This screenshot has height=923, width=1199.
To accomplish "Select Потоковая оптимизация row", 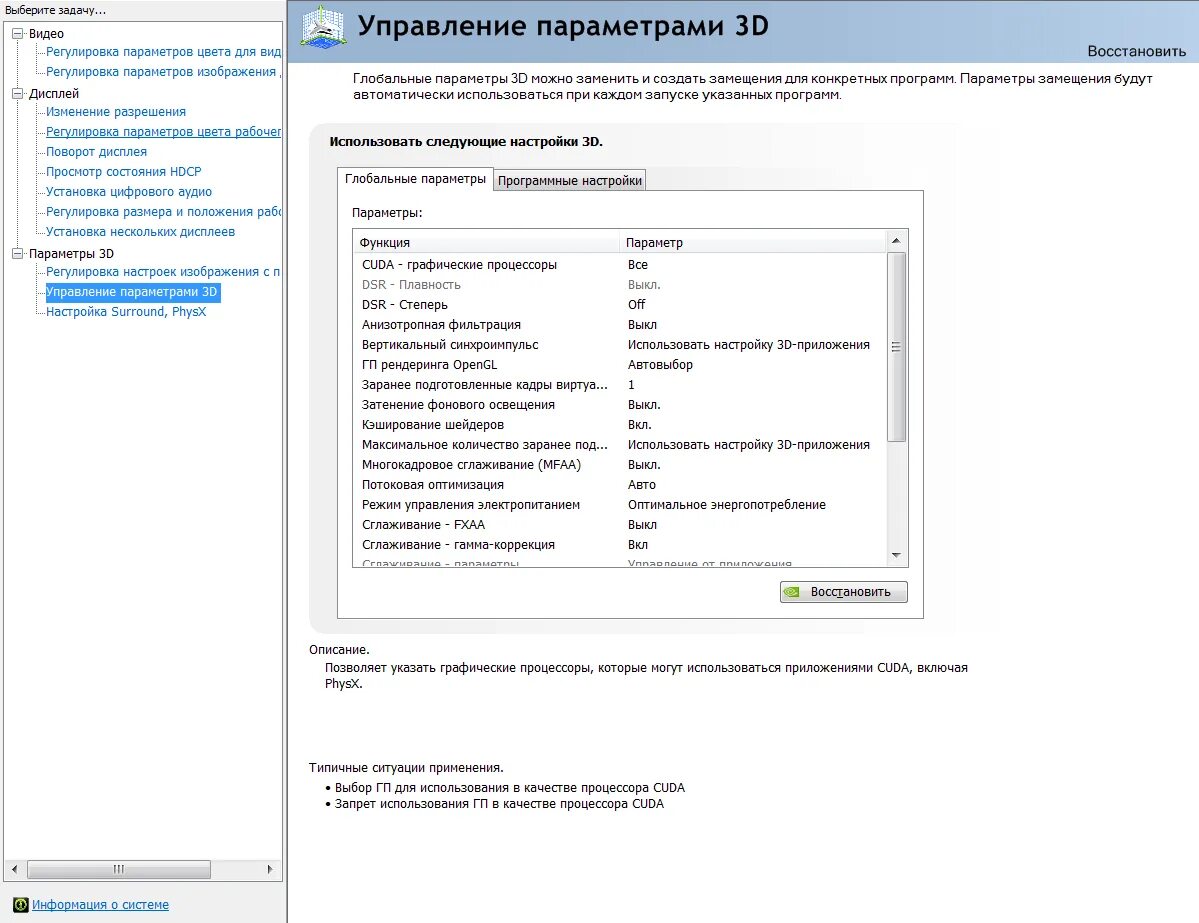I will tap(619, 484).
